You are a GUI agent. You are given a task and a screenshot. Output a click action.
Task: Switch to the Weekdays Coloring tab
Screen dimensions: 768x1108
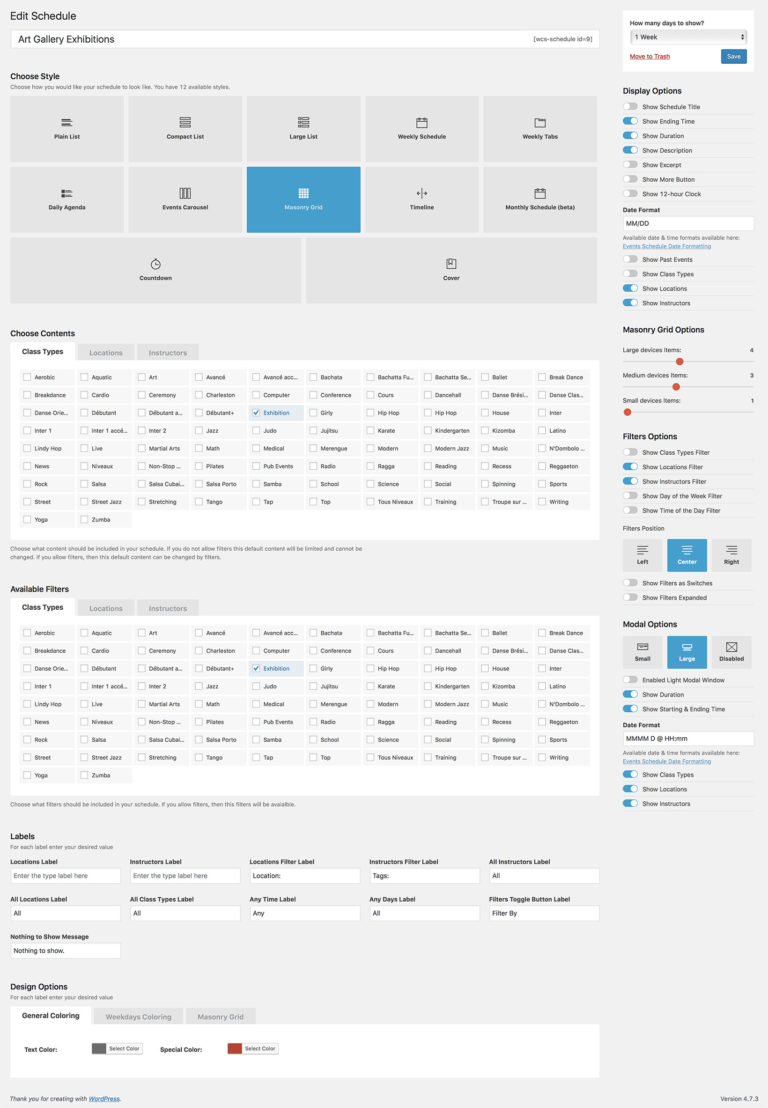point(138,1016)
